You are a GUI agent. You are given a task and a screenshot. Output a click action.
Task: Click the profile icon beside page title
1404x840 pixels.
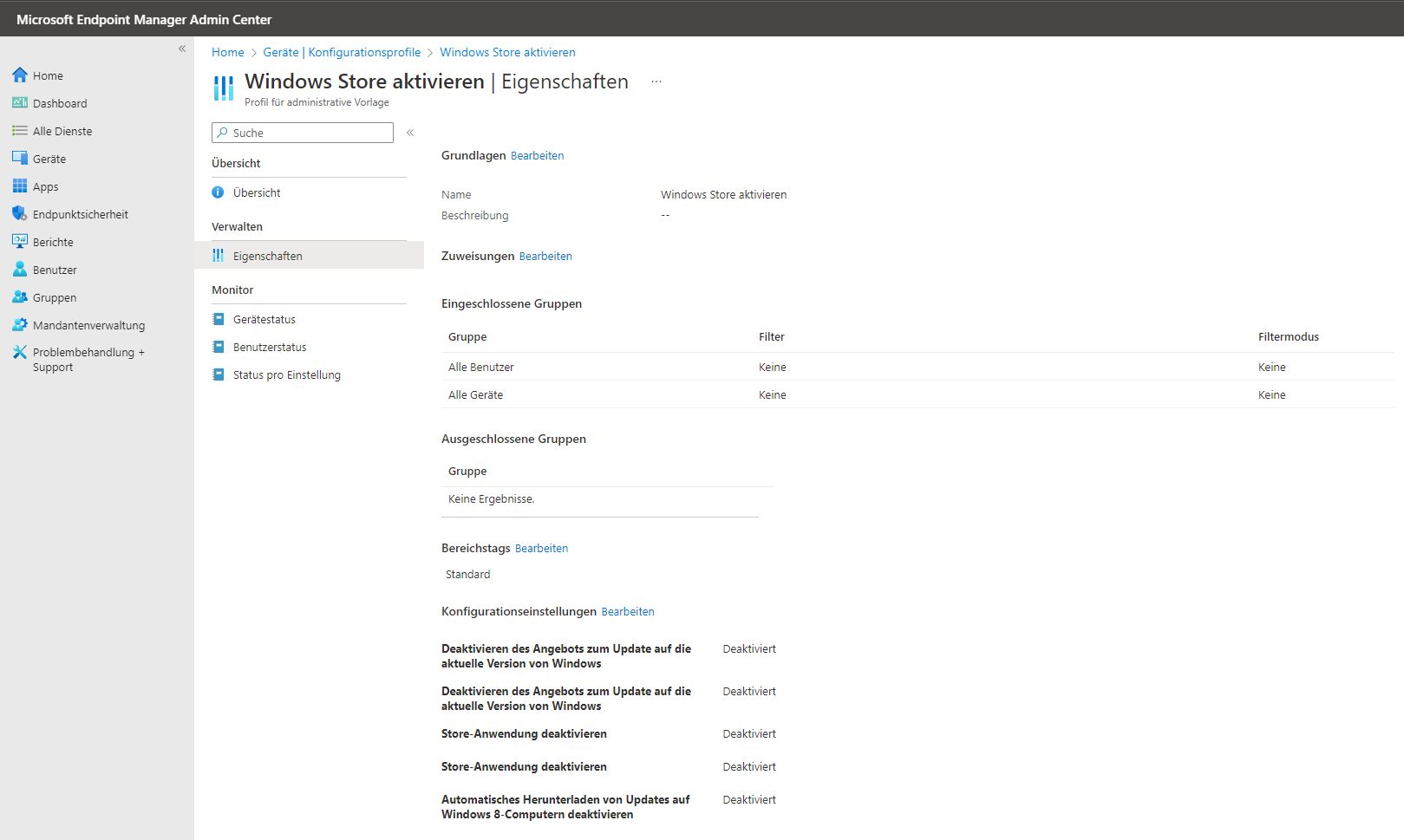pos(224,88)
